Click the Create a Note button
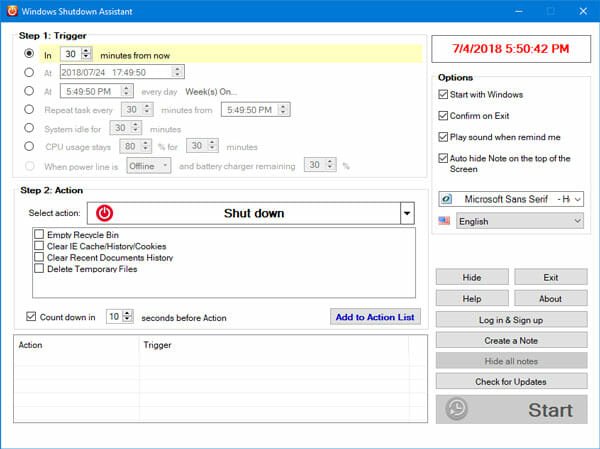The image size is (600, 449). [510, 340]
